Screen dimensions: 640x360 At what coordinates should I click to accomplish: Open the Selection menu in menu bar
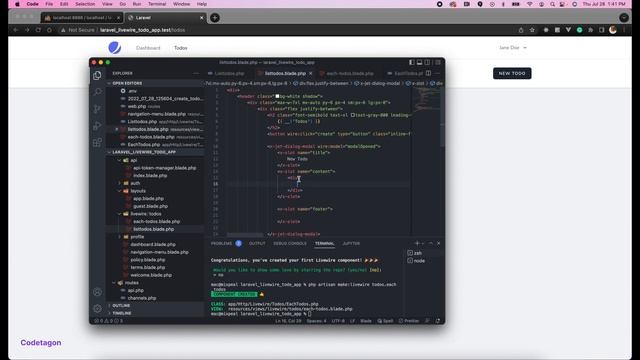tap(85, 4)
